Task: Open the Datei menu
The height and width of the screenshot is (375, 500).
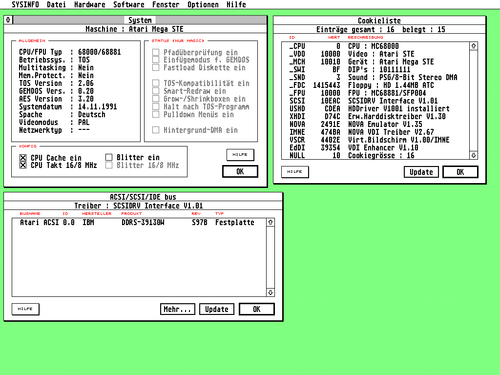Action: pos(56,5)
